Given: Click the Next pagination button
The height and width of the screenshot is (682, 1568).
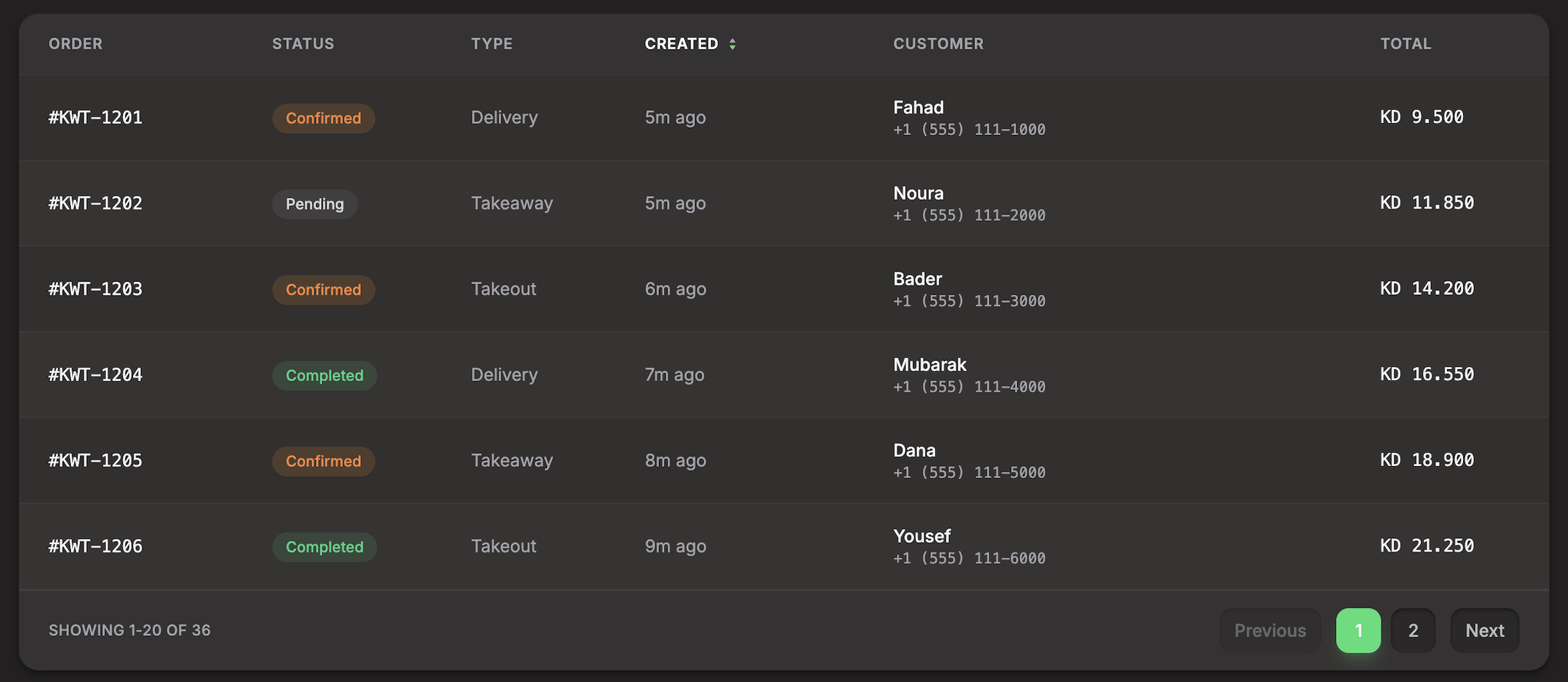Looking at the screenshot, I should point(1484,631).
